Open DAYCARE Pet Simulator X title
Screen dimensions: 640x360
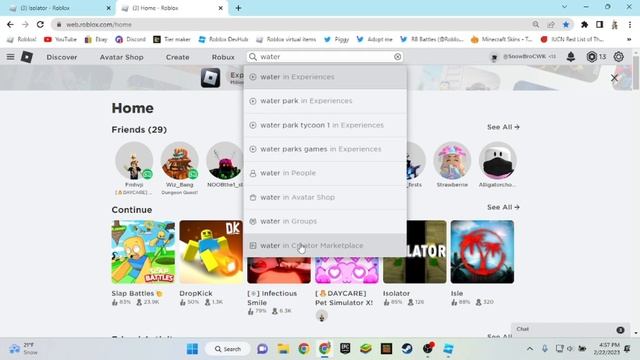[344, 298]
